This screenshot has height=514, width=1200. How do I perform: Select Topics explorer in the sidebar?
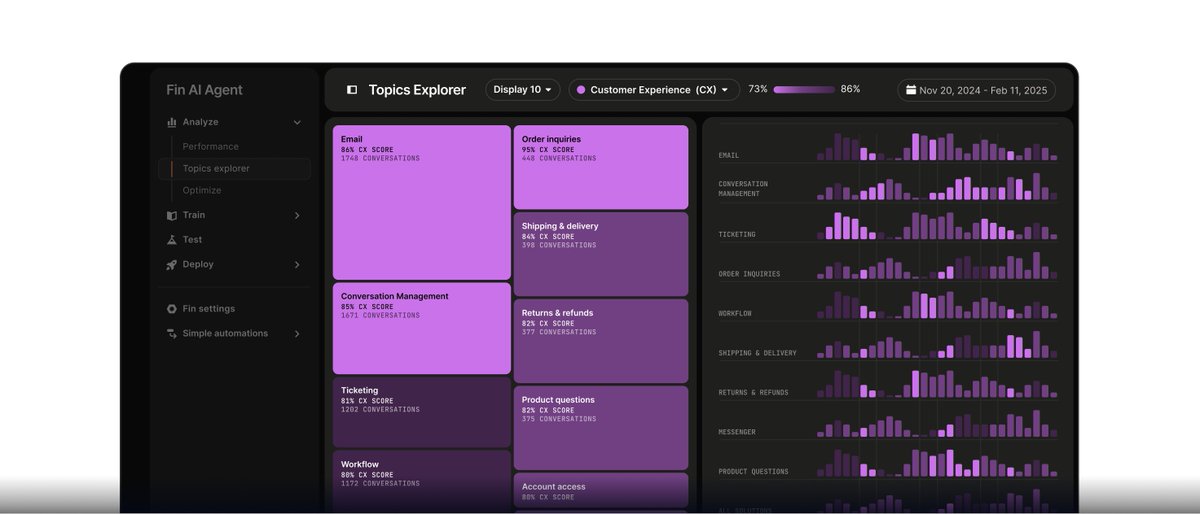[234, 169]
